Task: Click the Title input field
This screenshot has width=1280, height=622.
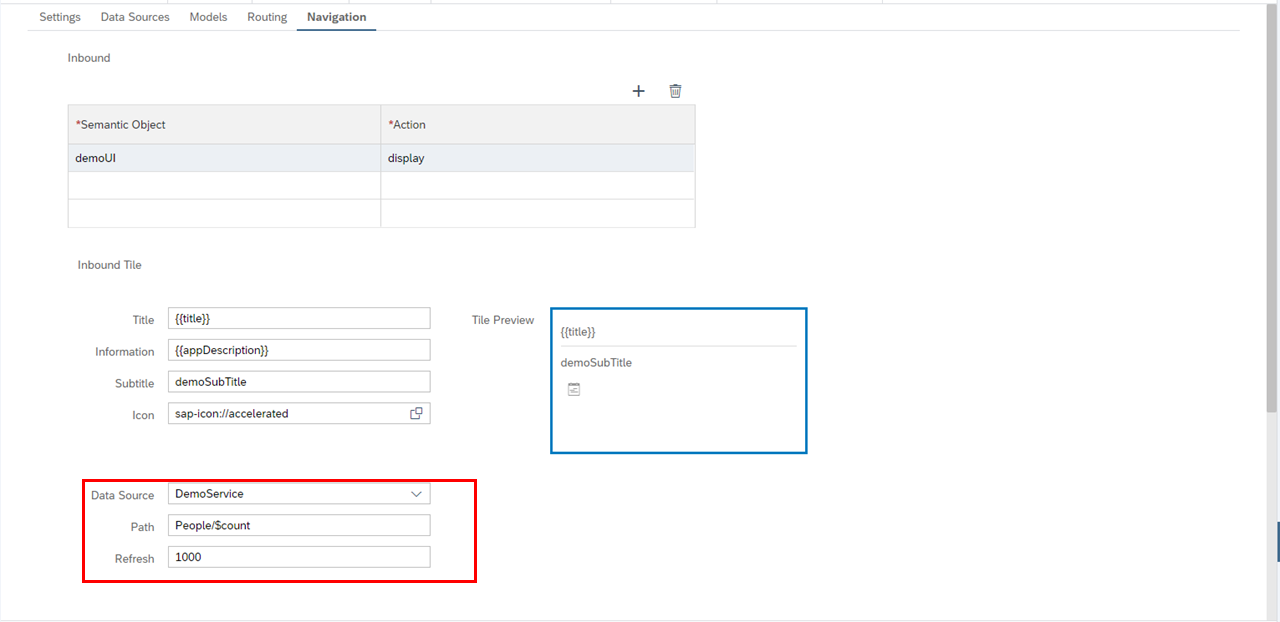Action: (x=299, y=318)
